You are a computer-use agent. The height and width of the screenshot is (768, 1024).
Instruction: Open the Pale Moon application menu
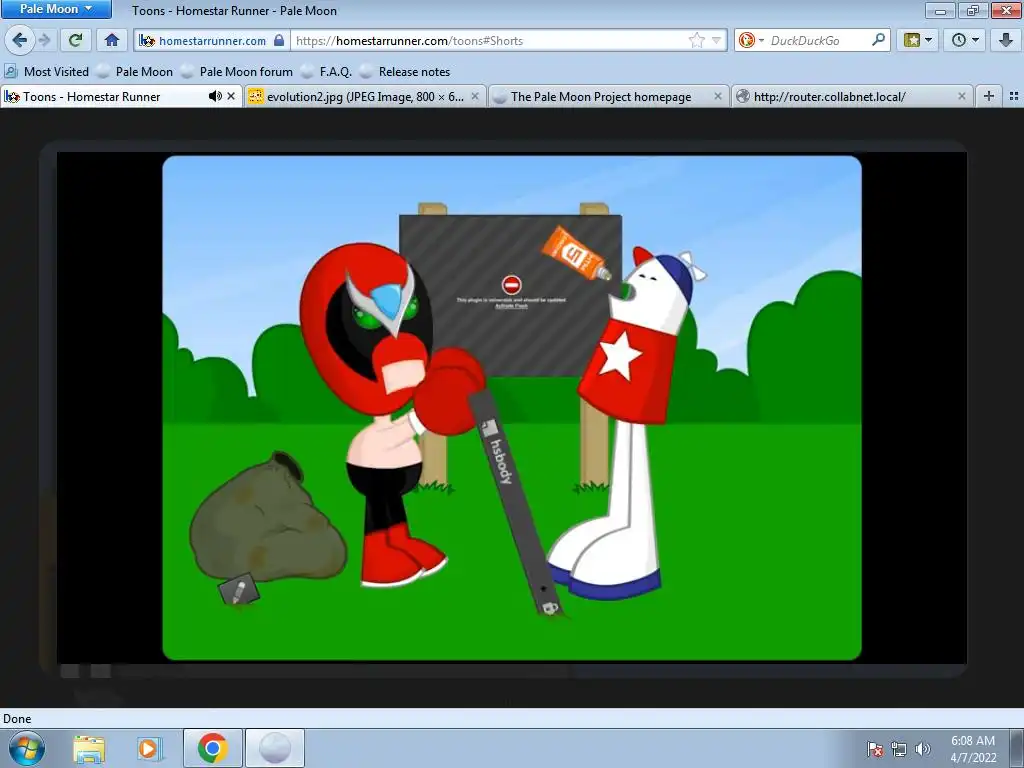pos(56,9)
